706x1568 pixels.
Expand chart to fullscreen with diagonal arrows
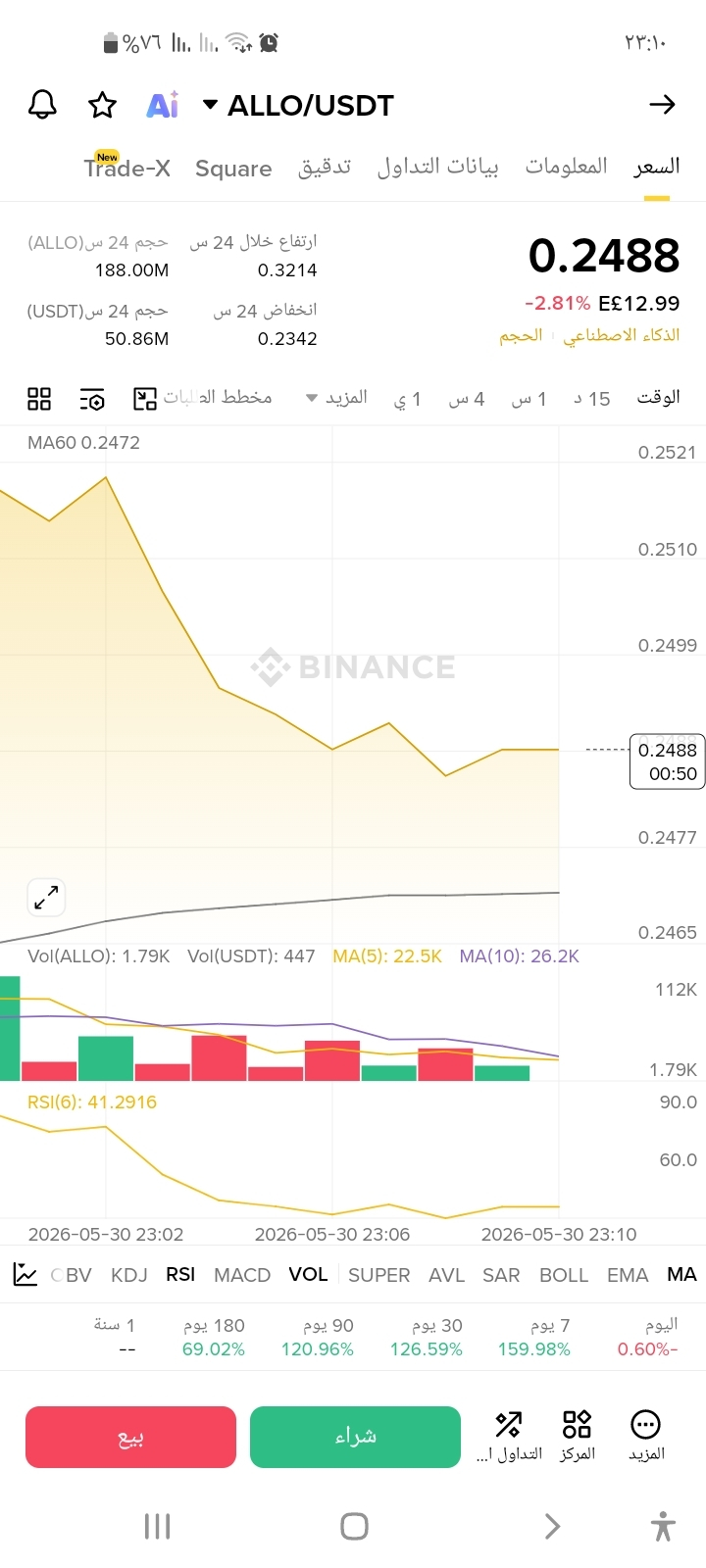46,897
